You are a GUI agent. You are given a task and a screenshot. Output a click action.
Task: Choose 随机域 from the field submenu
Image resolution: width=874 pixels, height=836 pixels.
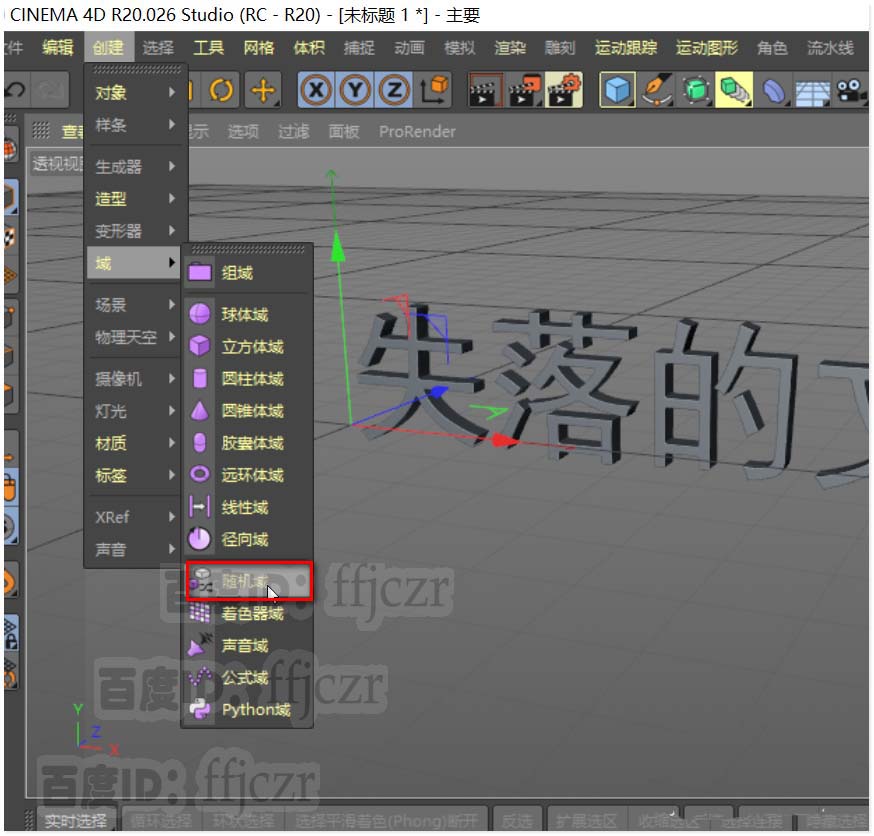pos(248,581)
